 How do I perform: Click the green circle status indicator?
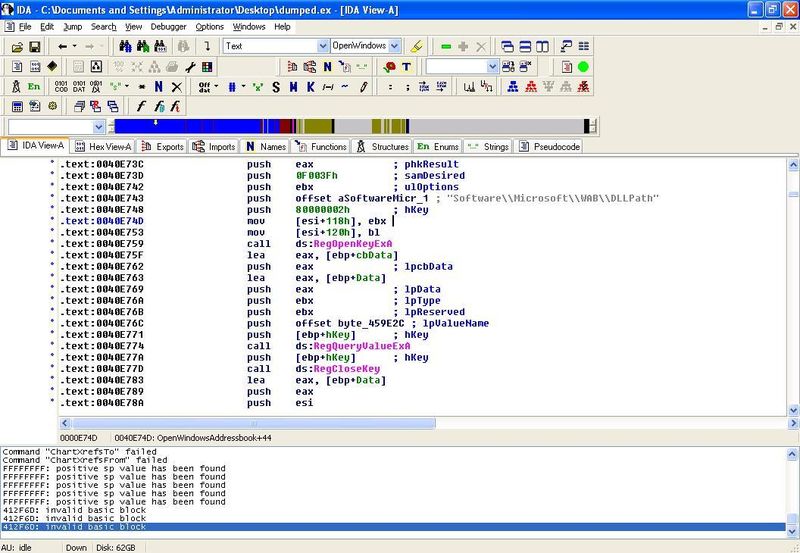pos(583,67)
